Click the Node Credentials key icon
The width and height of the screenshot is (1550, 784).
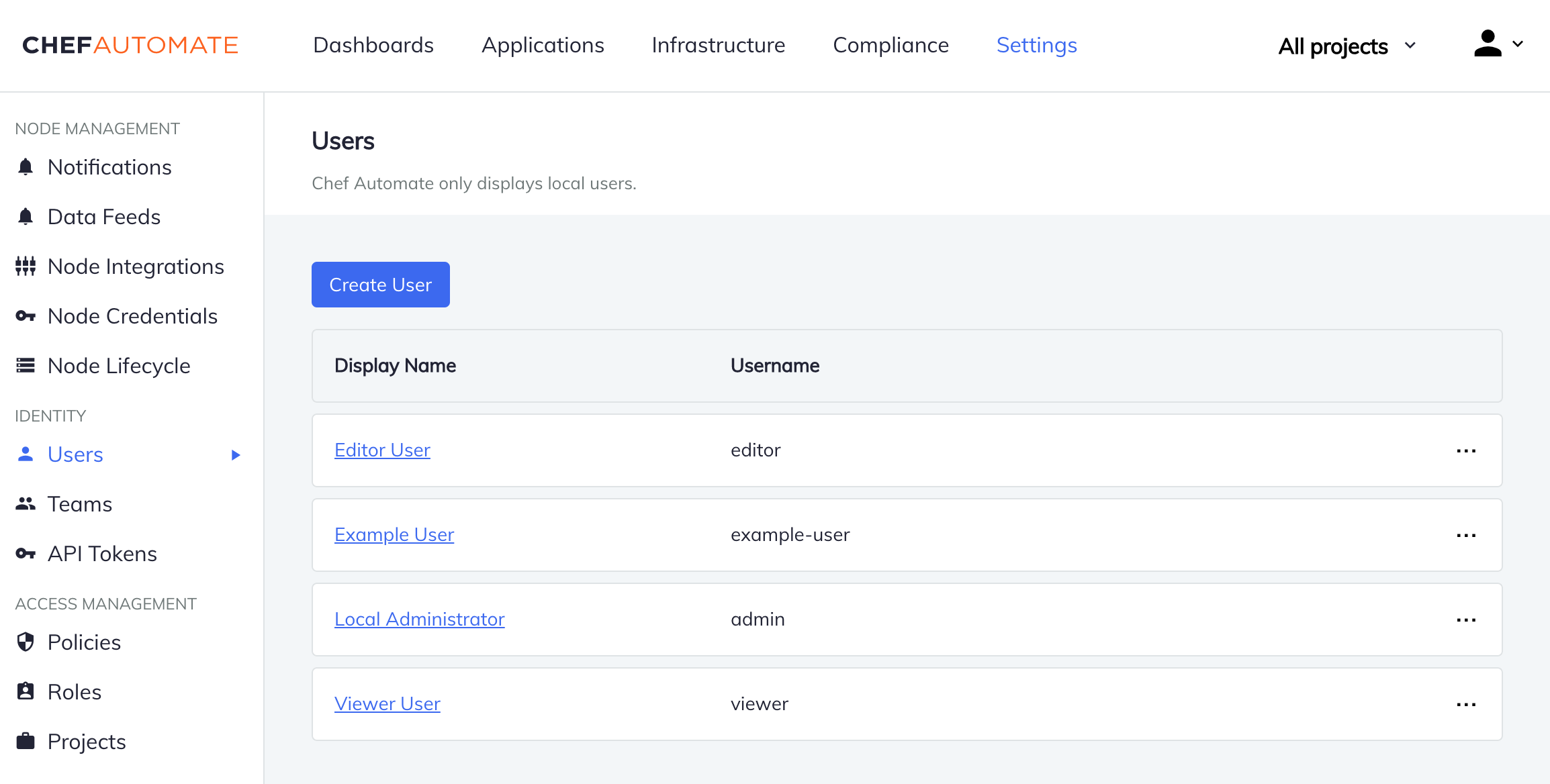coord(24,317)
